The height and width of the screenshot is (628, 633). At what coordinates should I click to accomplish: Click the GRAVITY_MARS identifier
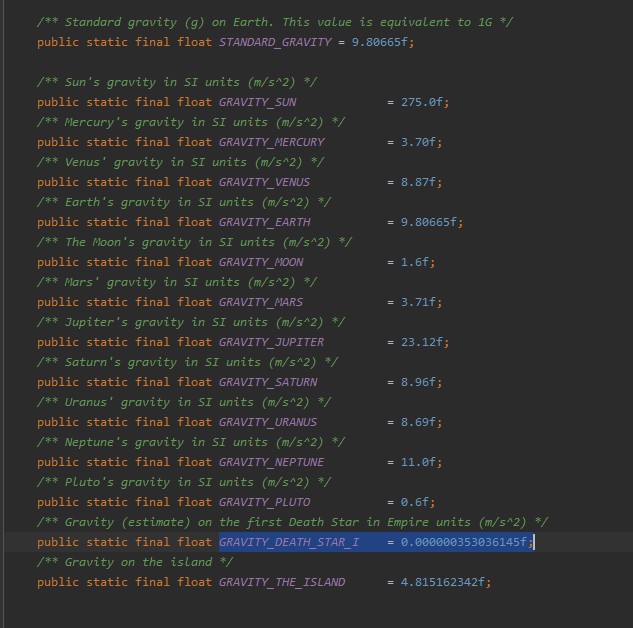point(261,302)
